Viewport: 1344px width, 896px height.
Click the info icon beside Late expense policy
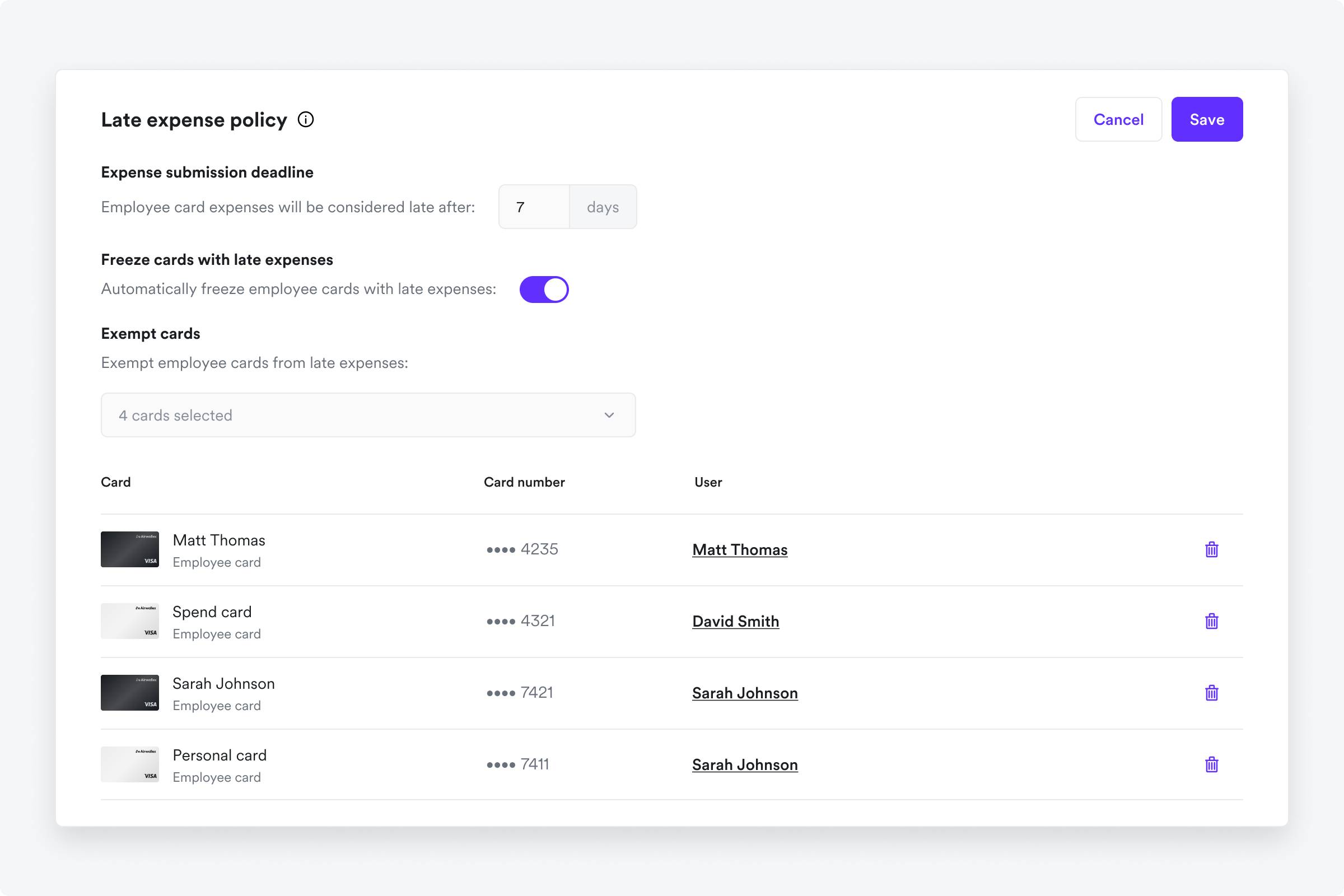306,119
